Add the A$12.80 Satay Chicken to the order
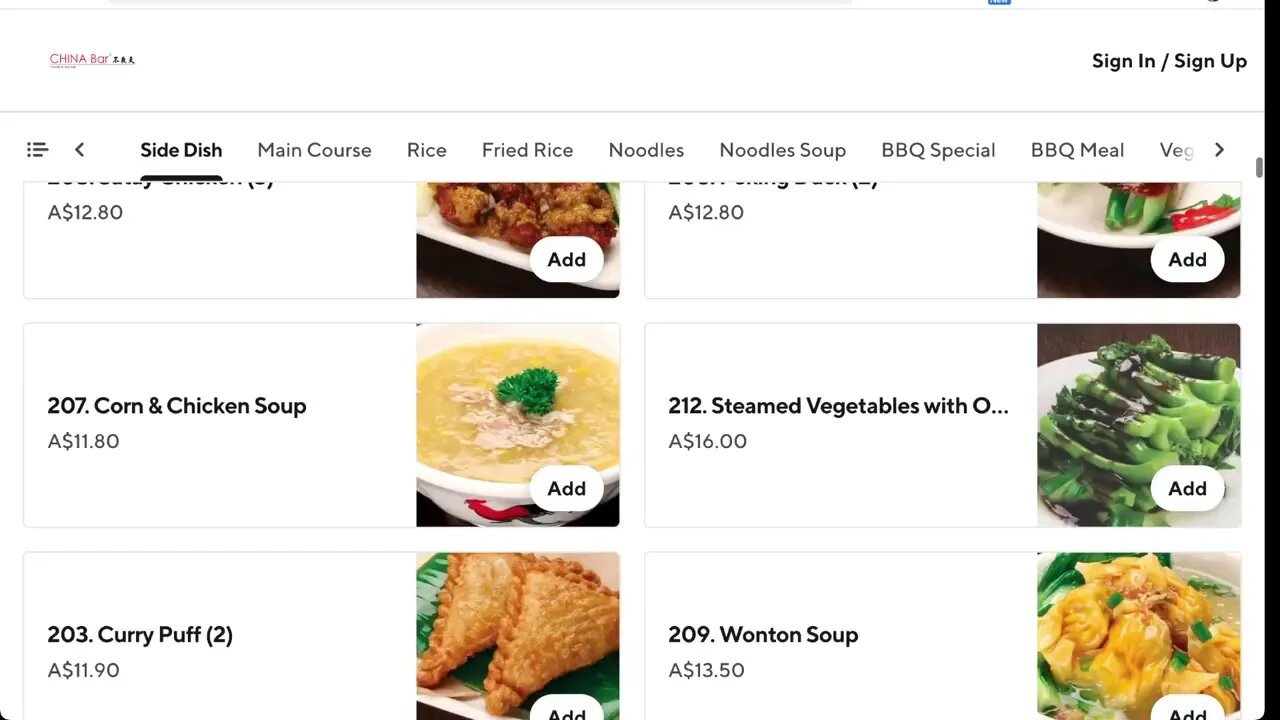Image resolution: width=1280 pixels, height=720 pixels. point(566,259)
